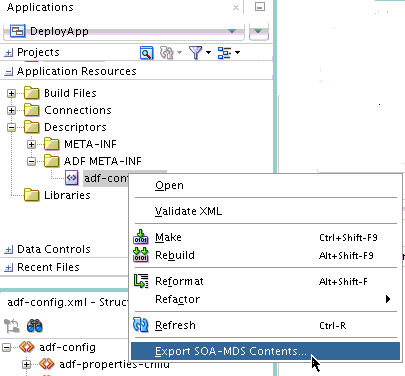Viewport: 405px width, 376px height.
Task: Expand the Projects section
Action: pyautogui.click(x=9, y=52)
